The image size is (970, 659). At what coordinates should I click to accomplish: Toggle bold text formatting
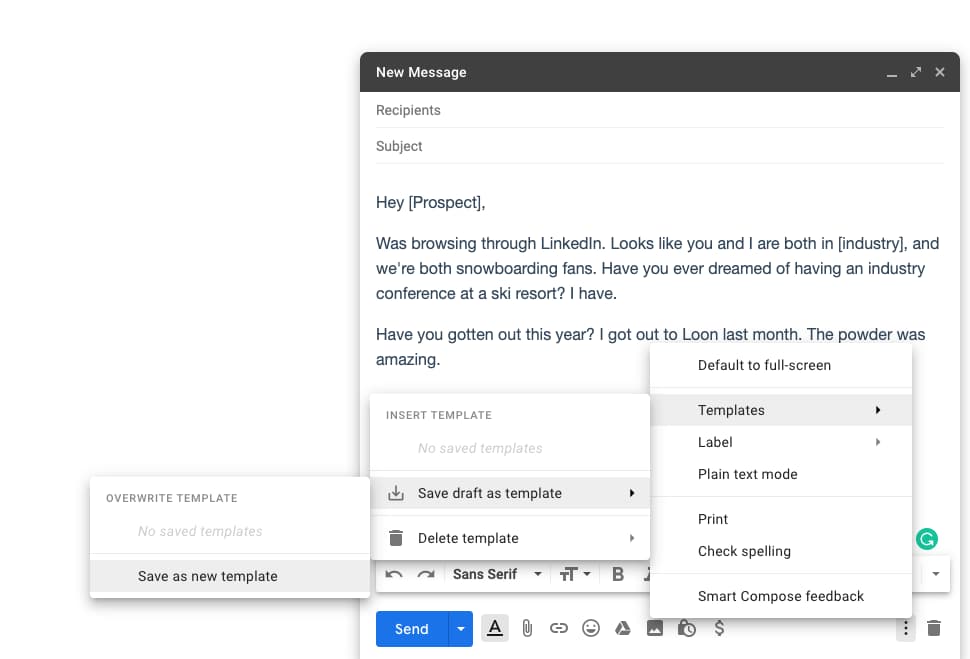click(x=617, y=573)
